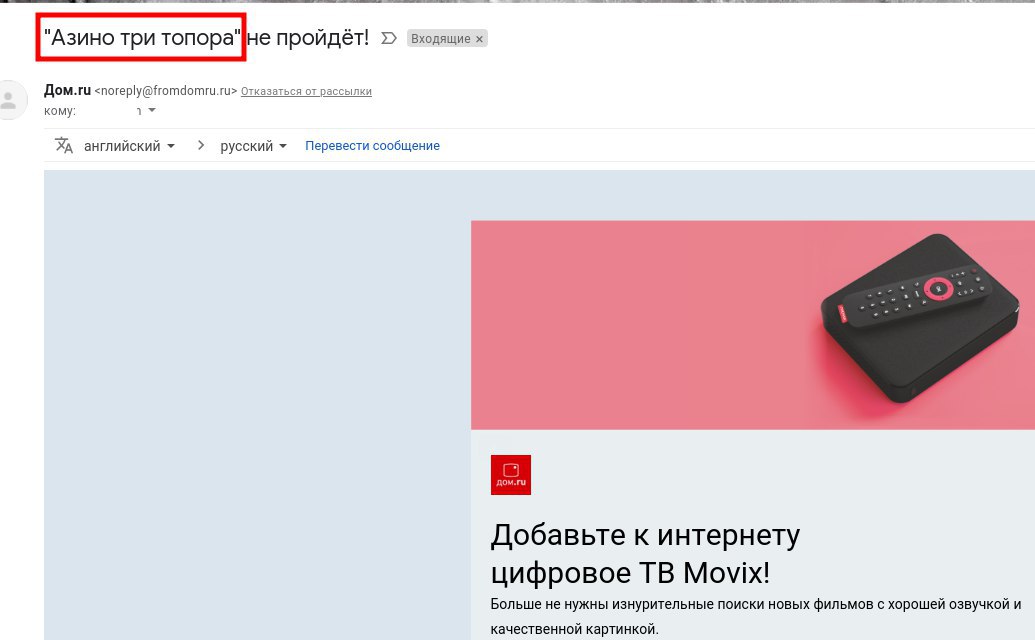
Task: Click the red Дом.ru logo square
Action: 511,475
